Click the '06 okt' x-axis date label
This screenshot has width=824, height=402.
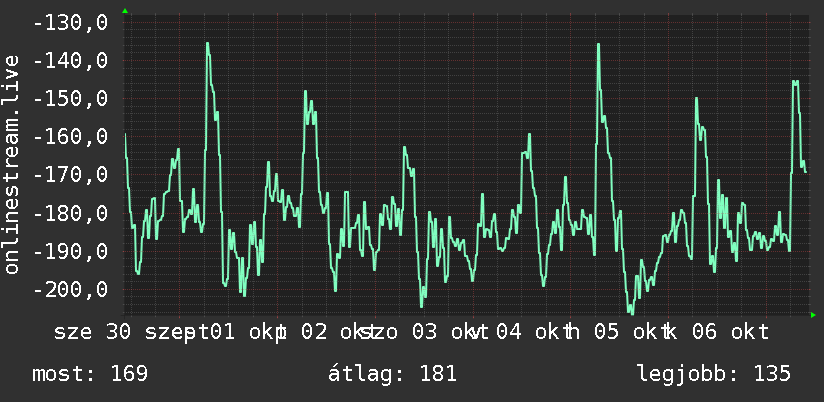coord(730,333)
